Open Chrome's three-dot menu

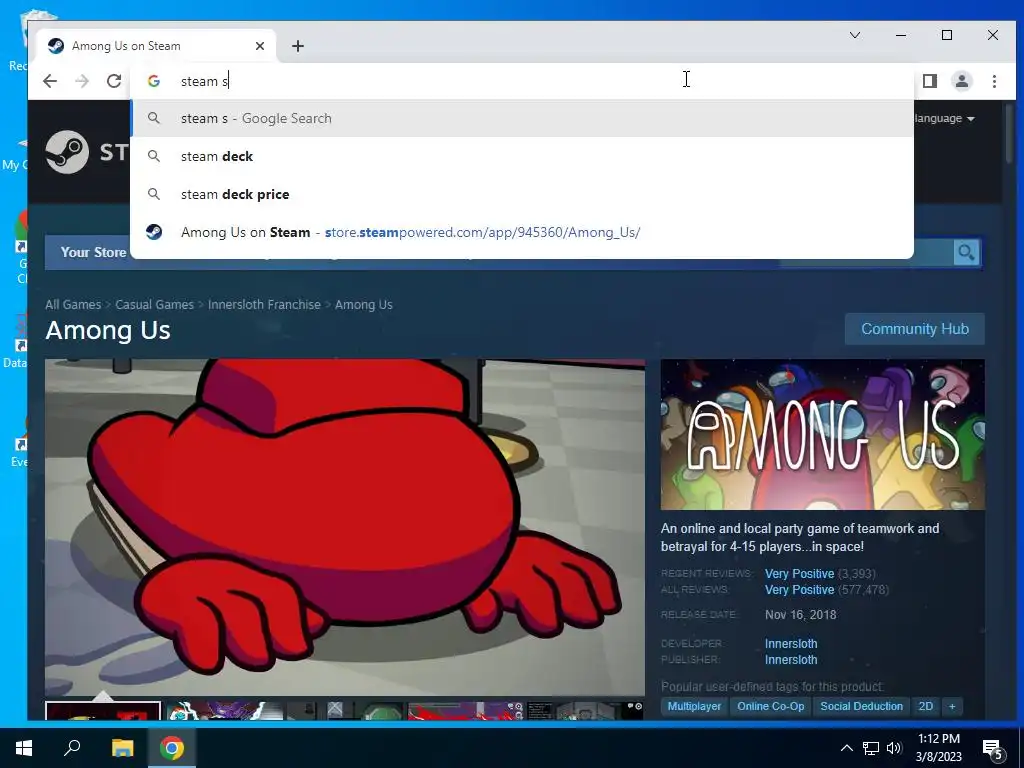click(994, 81)
